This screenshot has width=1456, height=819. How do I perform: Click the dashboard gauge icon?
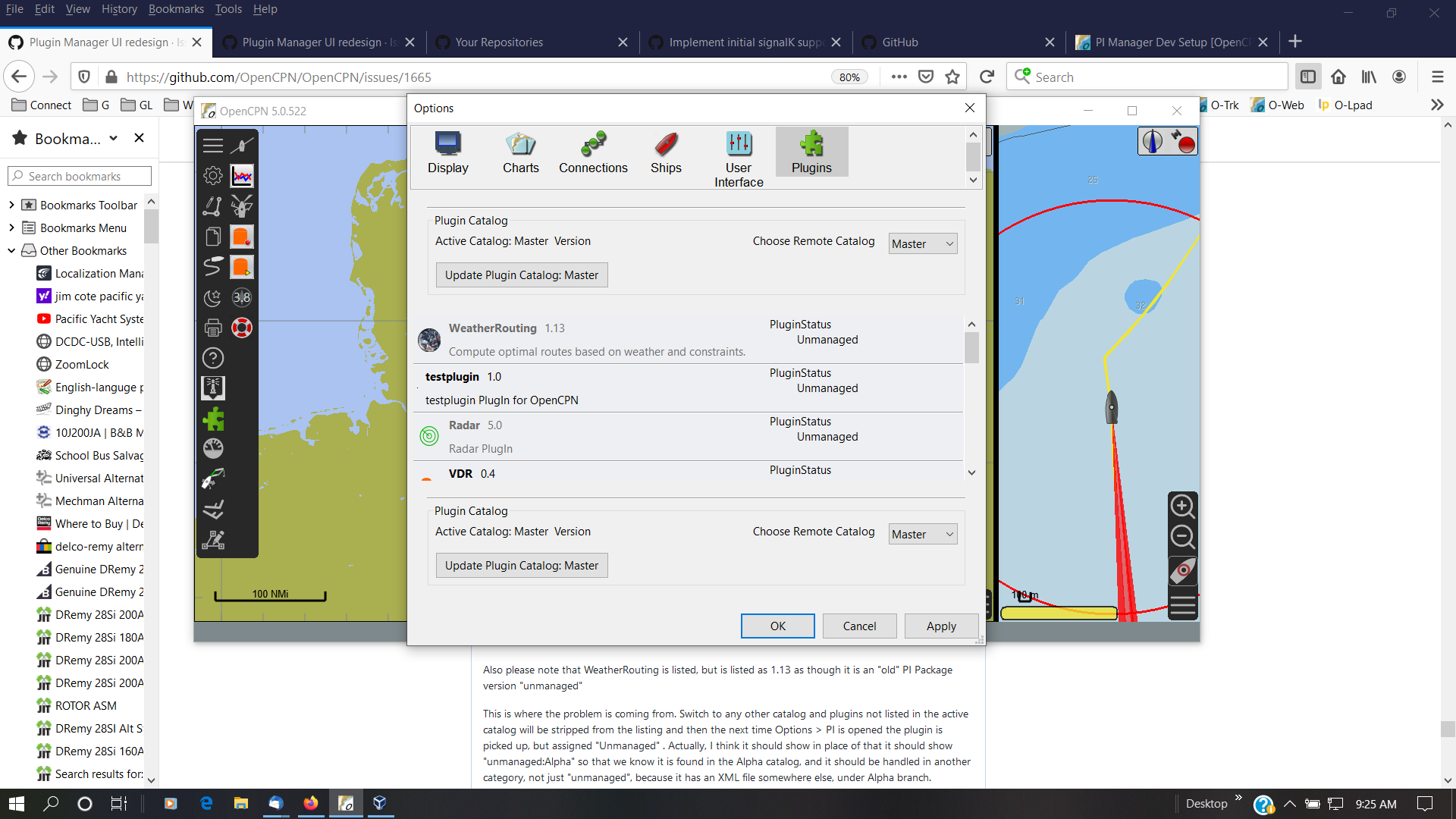click(213, 449)
